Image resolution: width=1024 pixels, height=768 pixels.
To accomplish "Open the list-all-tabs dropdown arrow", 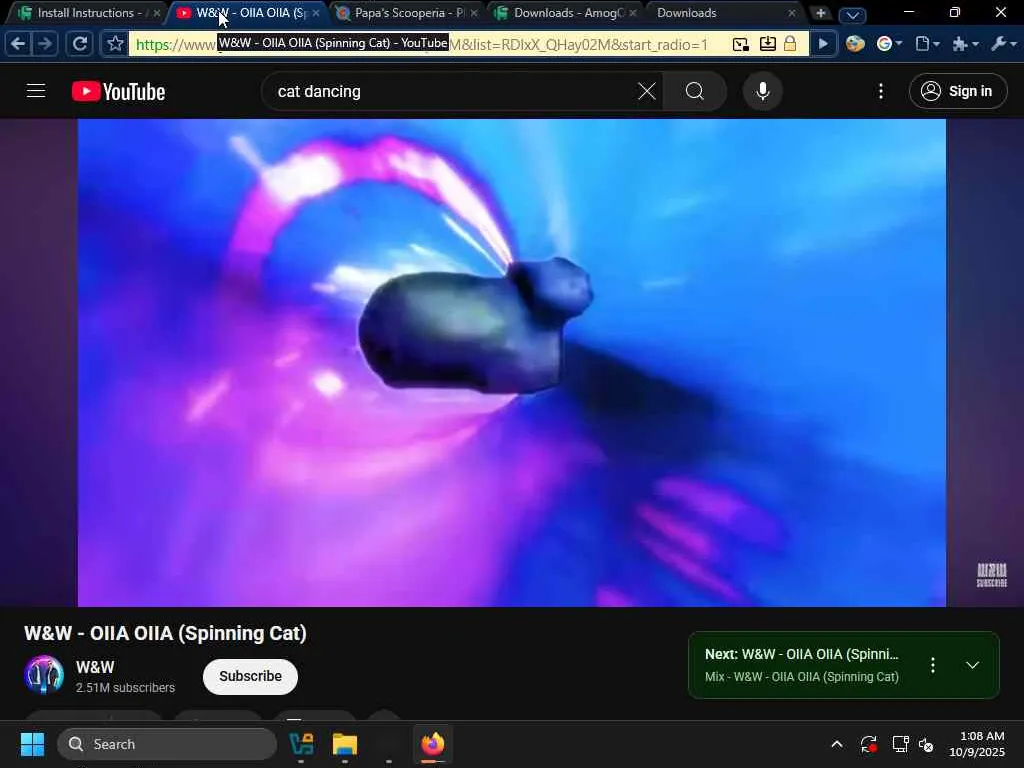I will [x=852, y=14].
